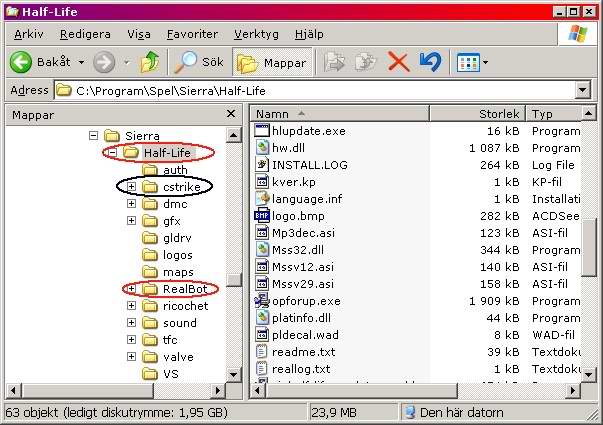Select the reallog.txt file icon
Viewport: 603px width, 425px height.
(262, 368)
